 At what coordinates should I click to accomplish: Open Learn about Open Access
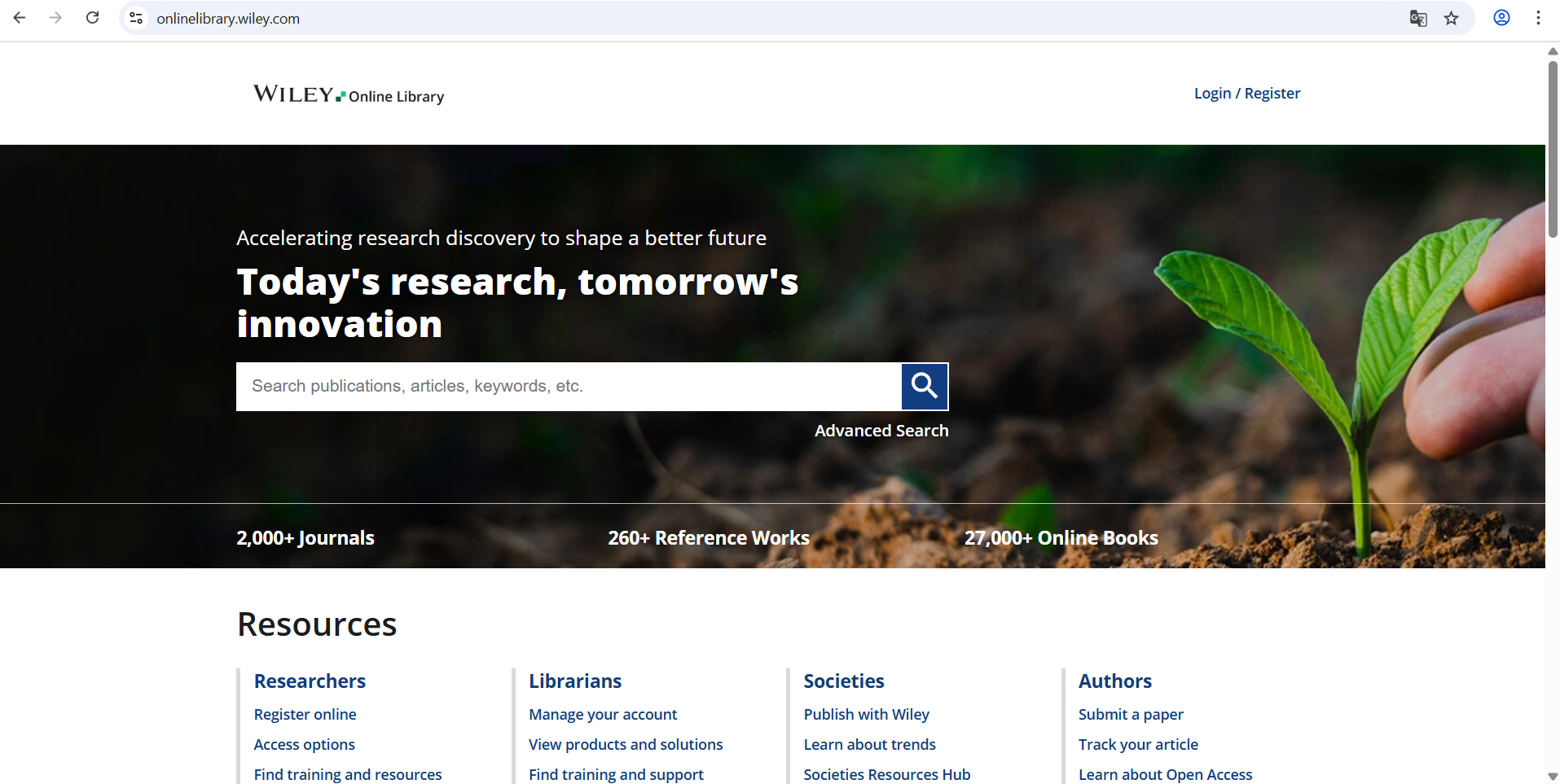click(x=1165, y=774)
